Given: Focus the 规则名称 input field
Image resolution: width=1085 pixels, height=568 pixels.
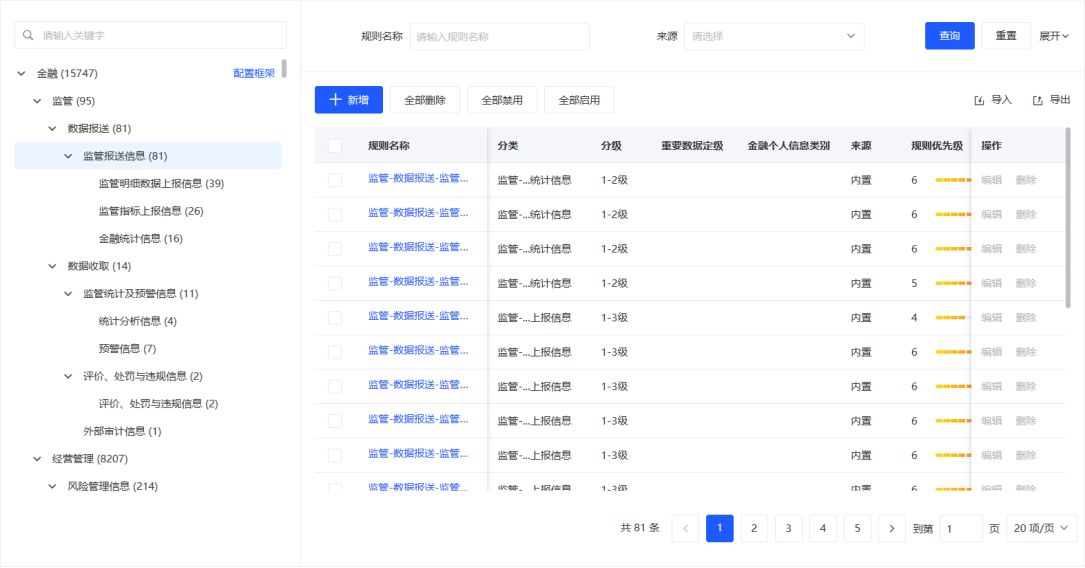Looking at the screenshot, I should tap(500, 36).
